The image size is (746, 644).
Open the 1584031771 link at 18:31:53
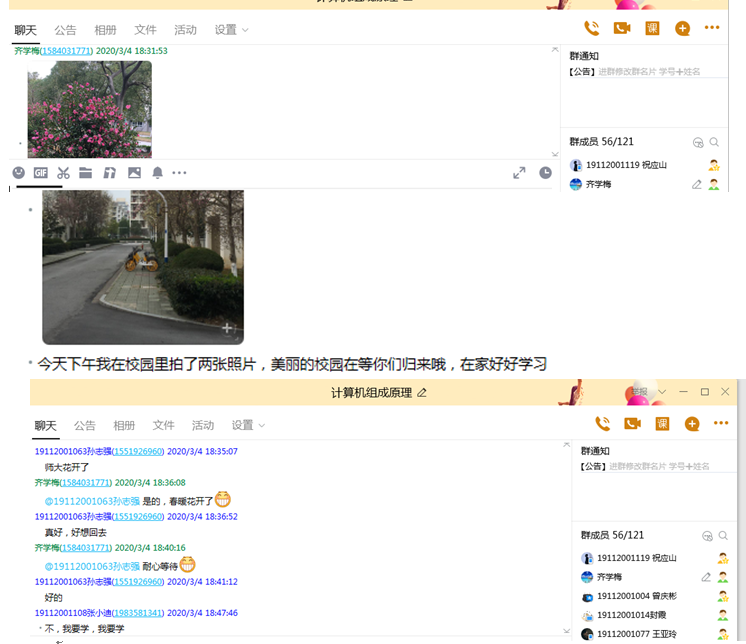pyautogui.click(x=66, y=51)
